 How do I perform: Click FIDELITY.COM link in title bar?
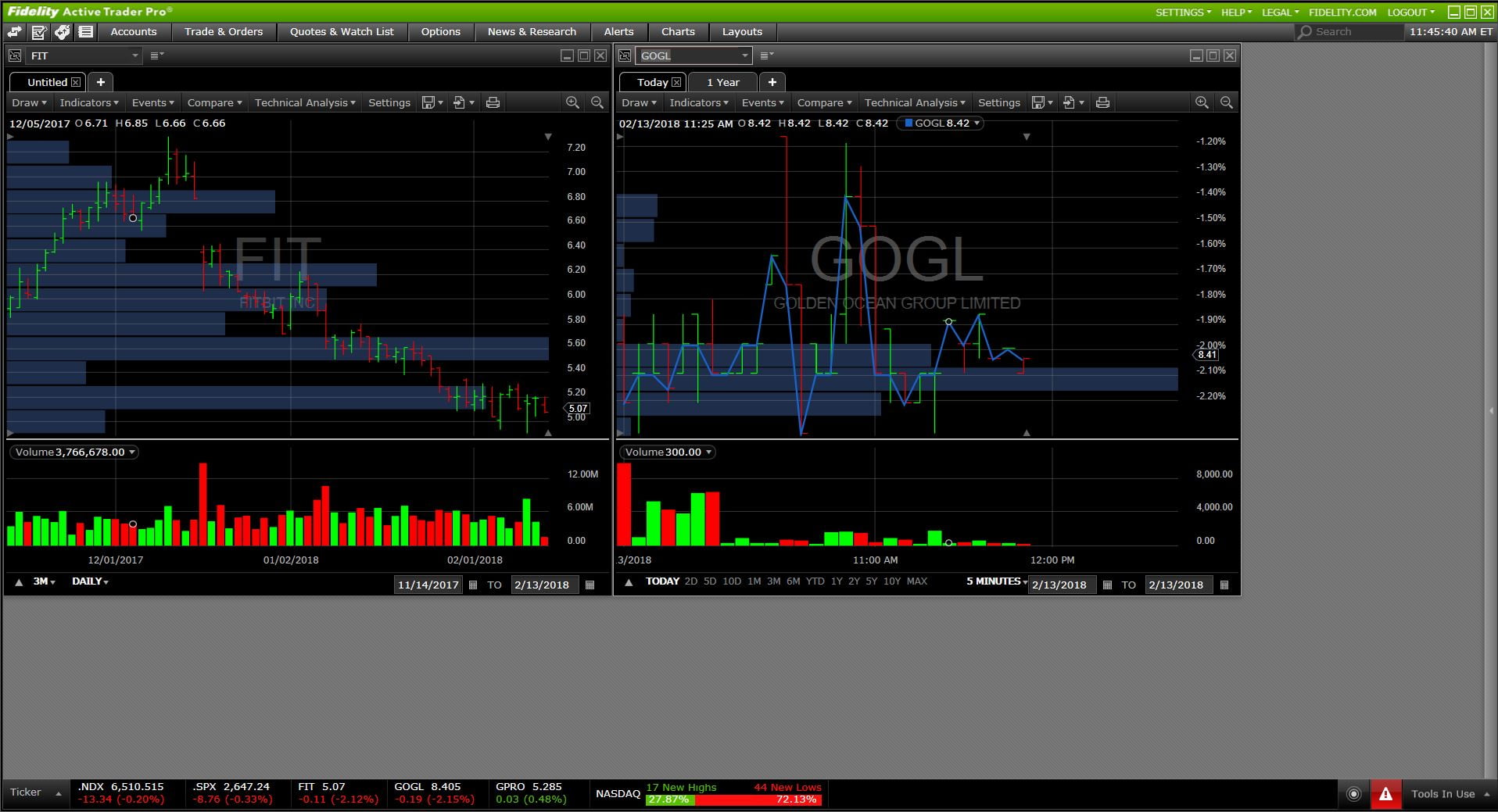(1342, 12)
